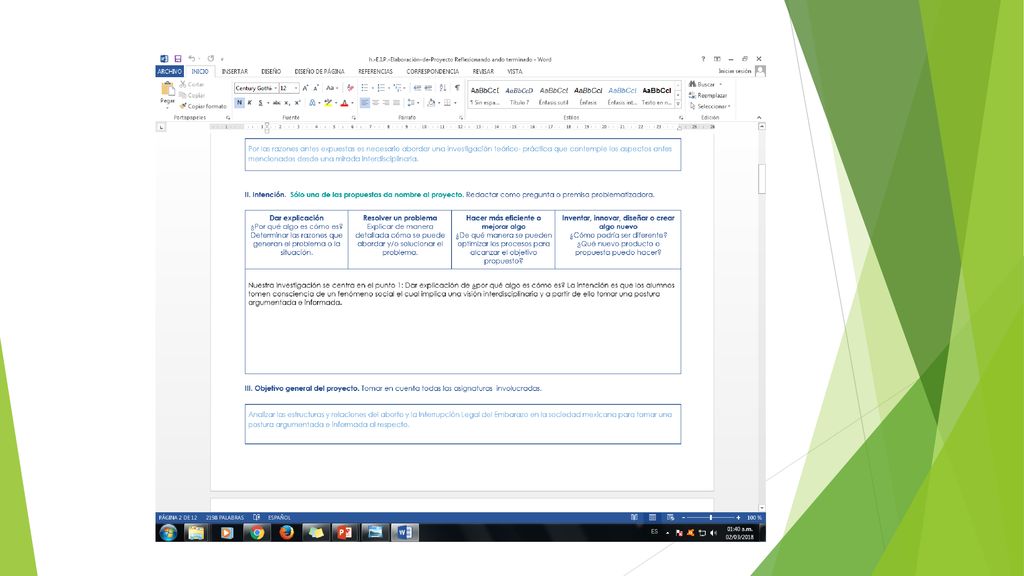Click the zoom slider handle
1024x576 pixels.
click(x=711, y=517)
